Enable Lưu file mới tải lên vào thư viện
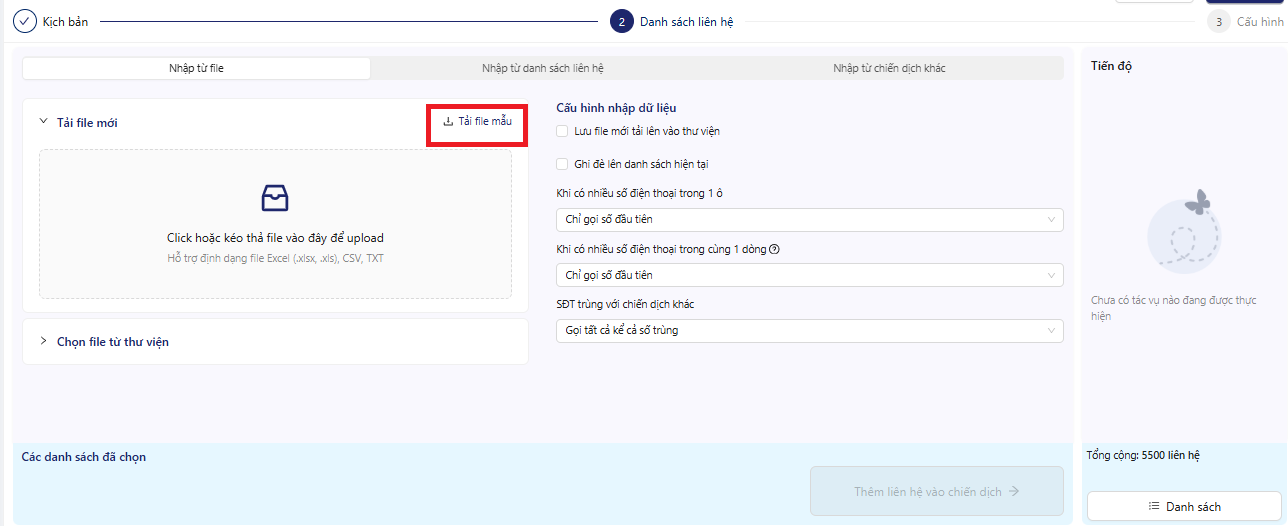1288x526 pixels. pos(562,131)
